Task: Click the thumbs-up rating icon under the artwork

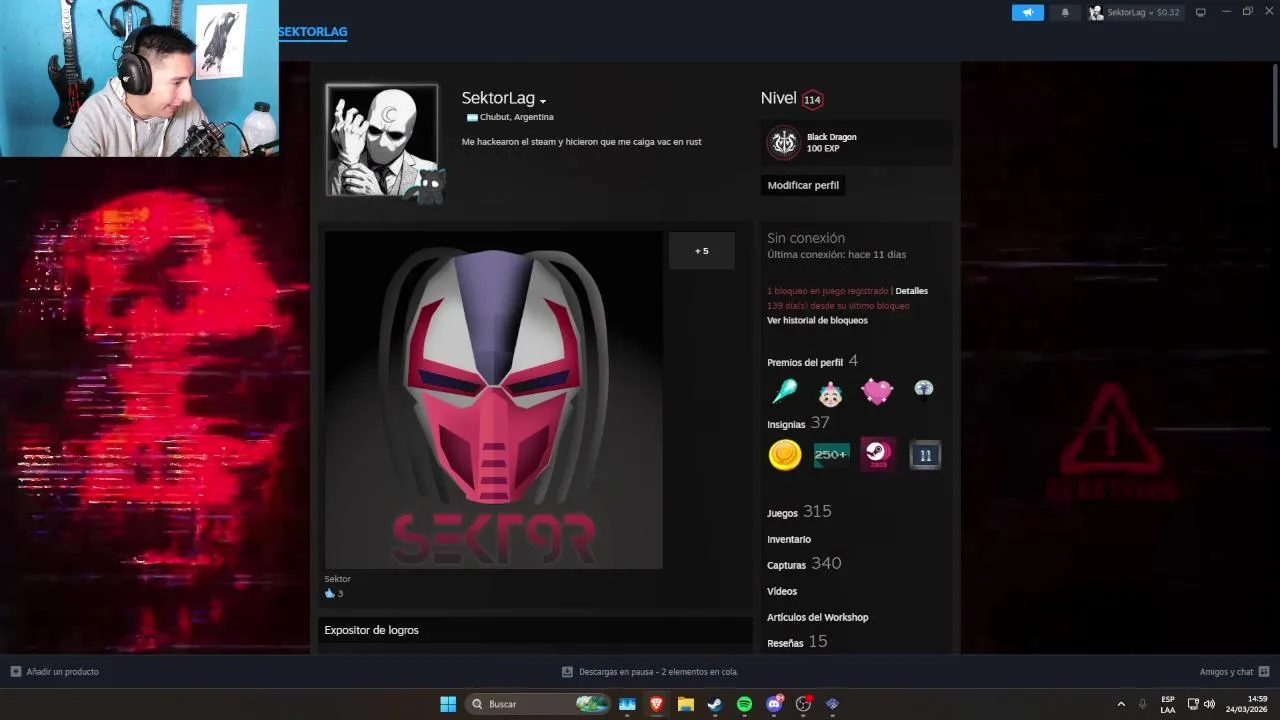Action: [330, 594]
